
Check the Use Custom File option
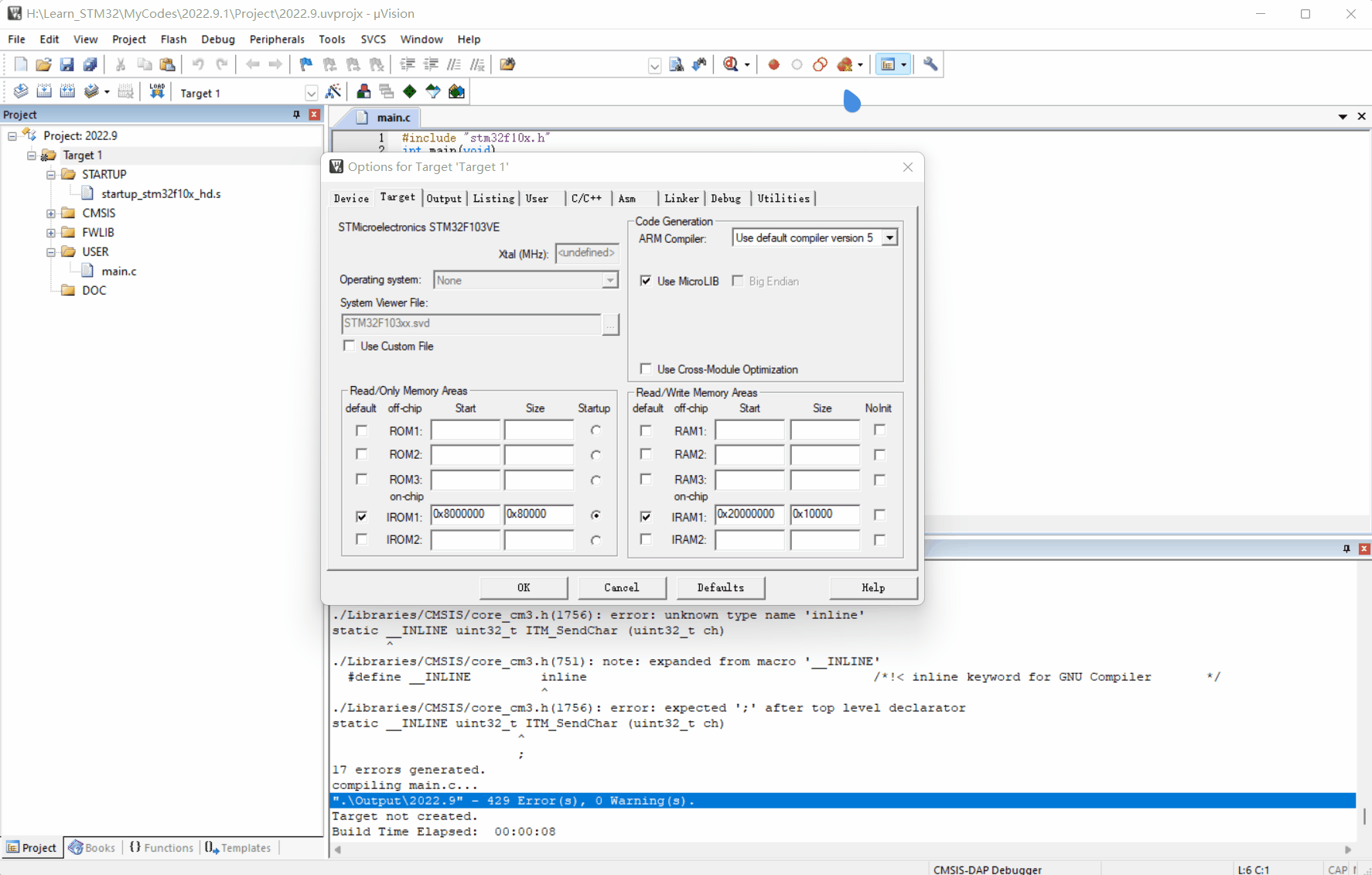click(350, 346)
